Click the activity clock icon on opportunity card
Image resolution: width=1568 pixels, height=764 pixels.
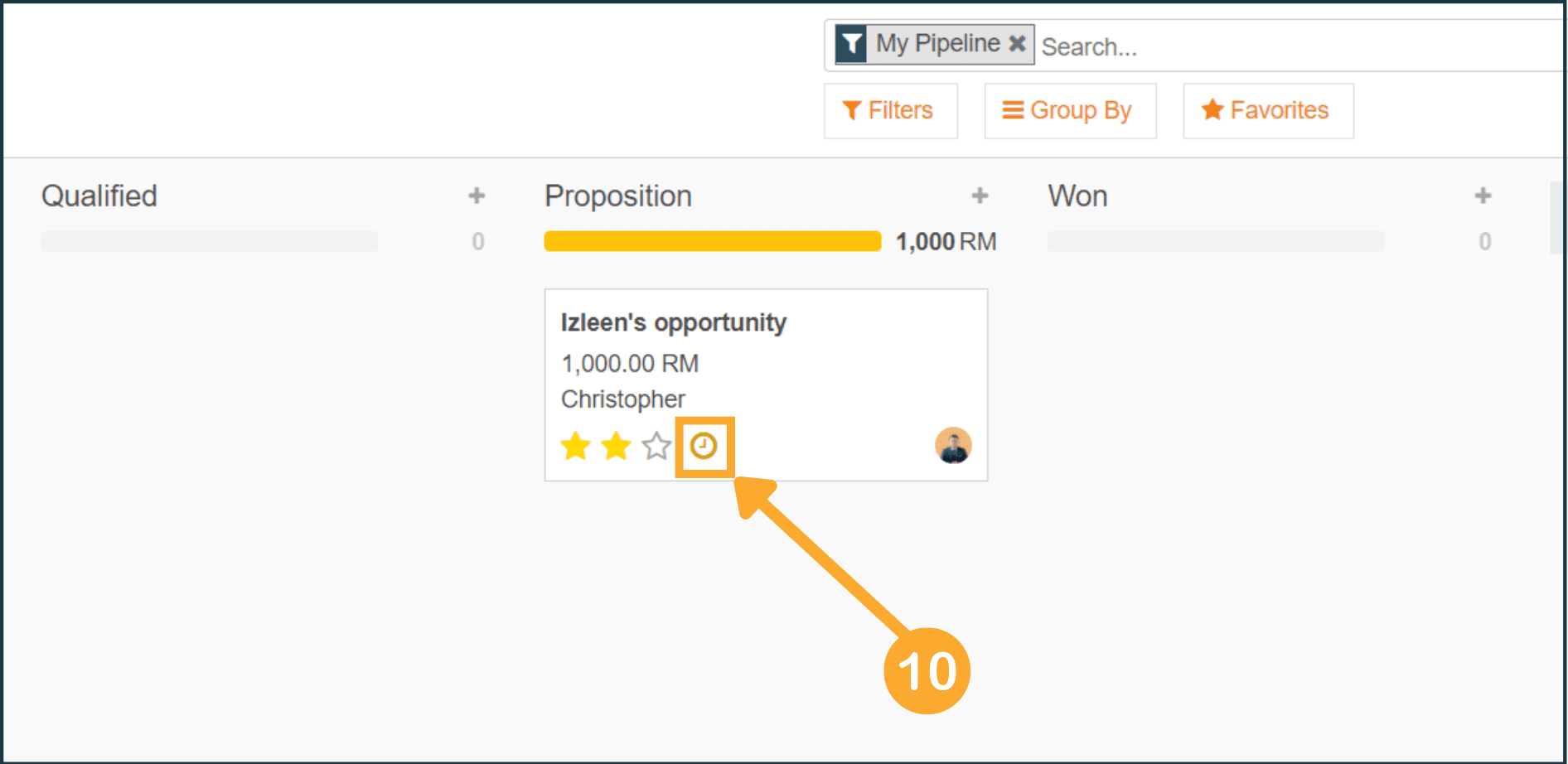click(x=704, y=447)
